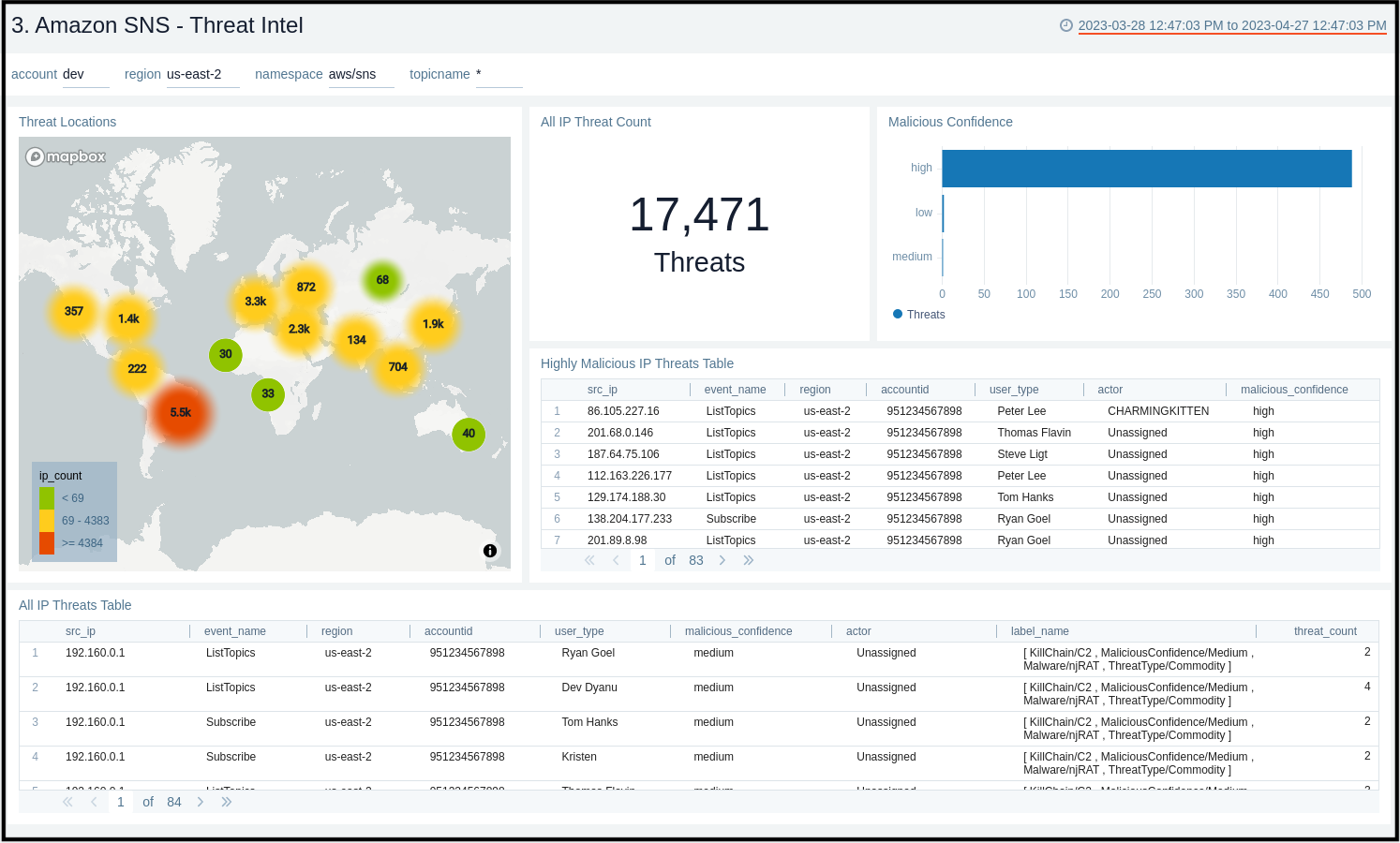This screenshot has height=843, width=1400.
Task: Jump to last page of Highly Malicious table
Action: (x=749, y=560)
